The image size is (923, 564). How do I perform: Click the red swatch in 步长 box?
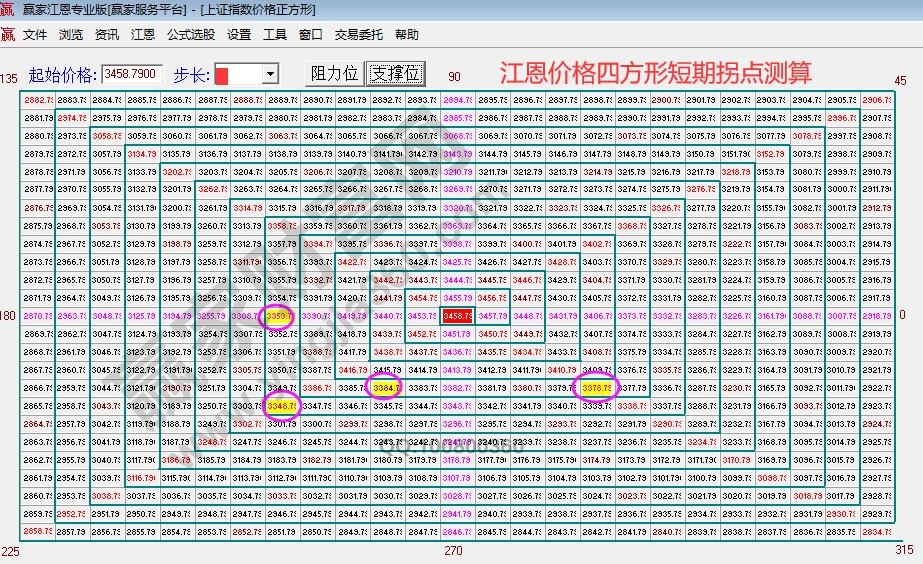[223, 75]
